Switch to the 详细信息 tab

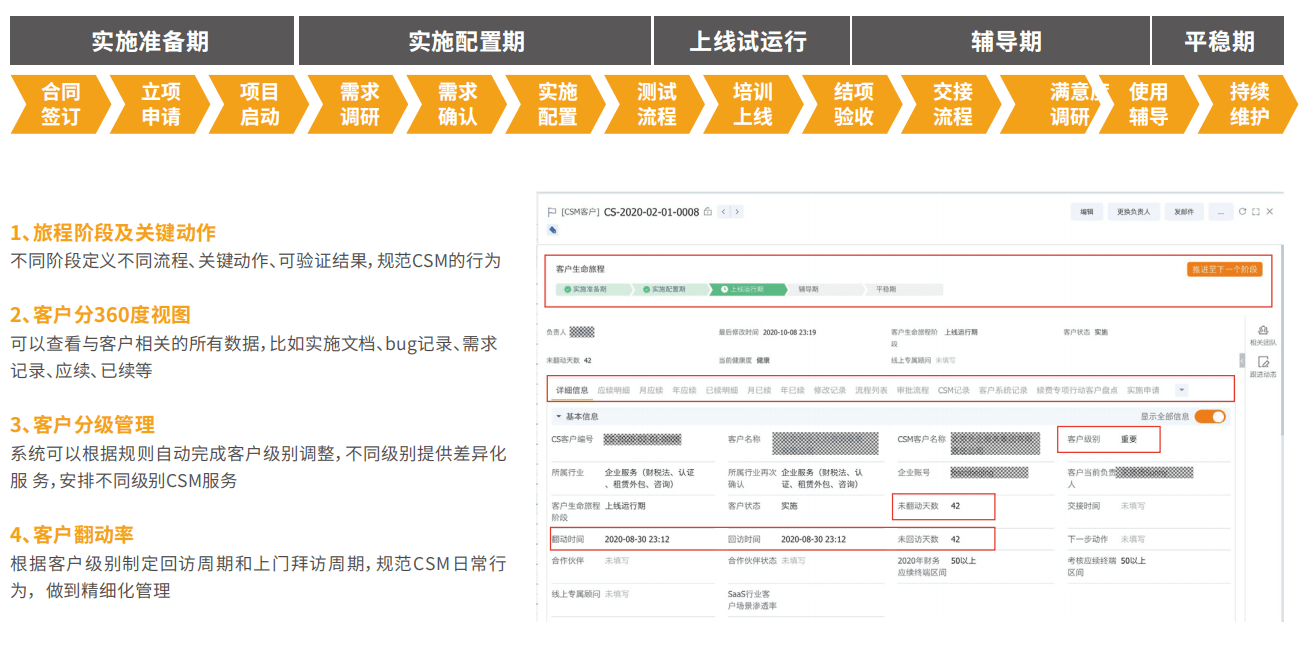click(572, 390)
